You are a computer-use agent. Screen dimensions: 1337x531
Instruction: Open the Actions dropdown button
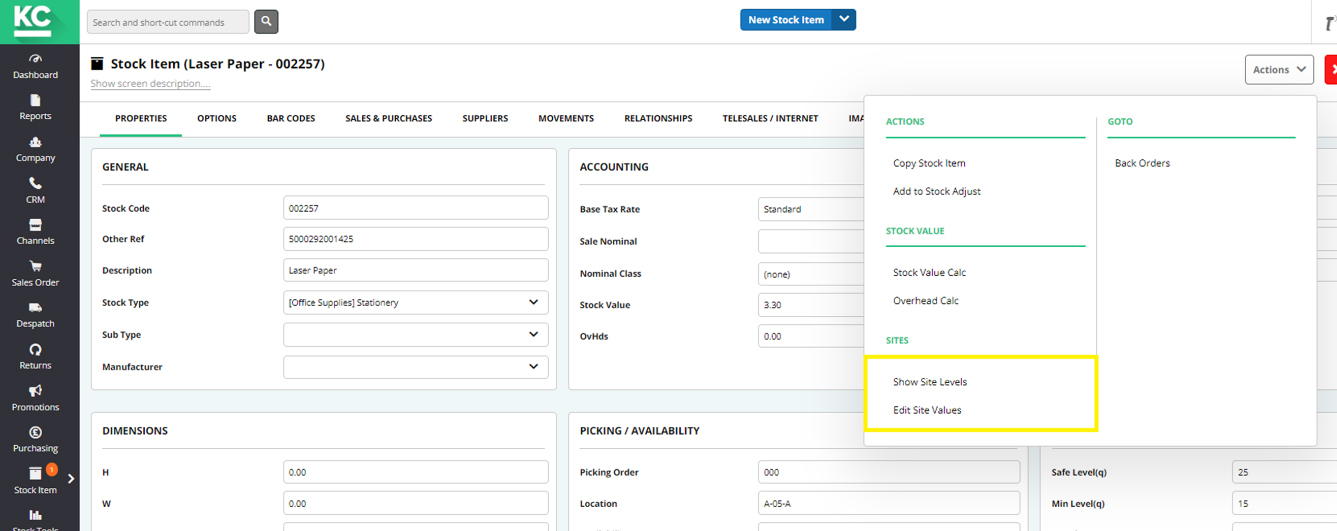(x=1279, y=69)
